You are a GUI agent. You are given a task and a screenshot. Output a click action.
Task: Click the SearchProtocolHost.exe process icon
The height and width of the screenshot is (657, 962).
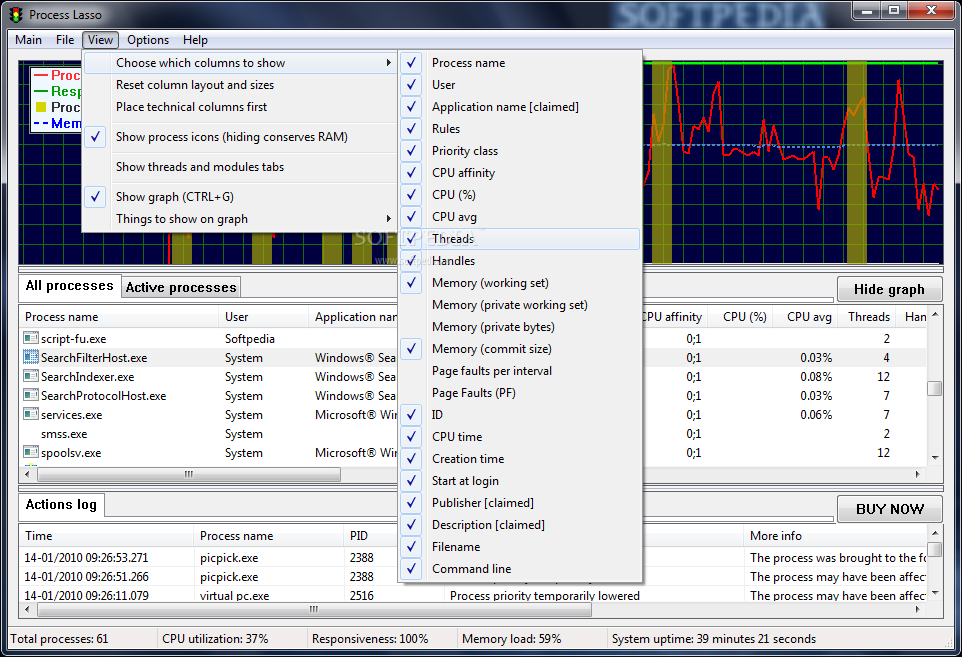(31, 396)
